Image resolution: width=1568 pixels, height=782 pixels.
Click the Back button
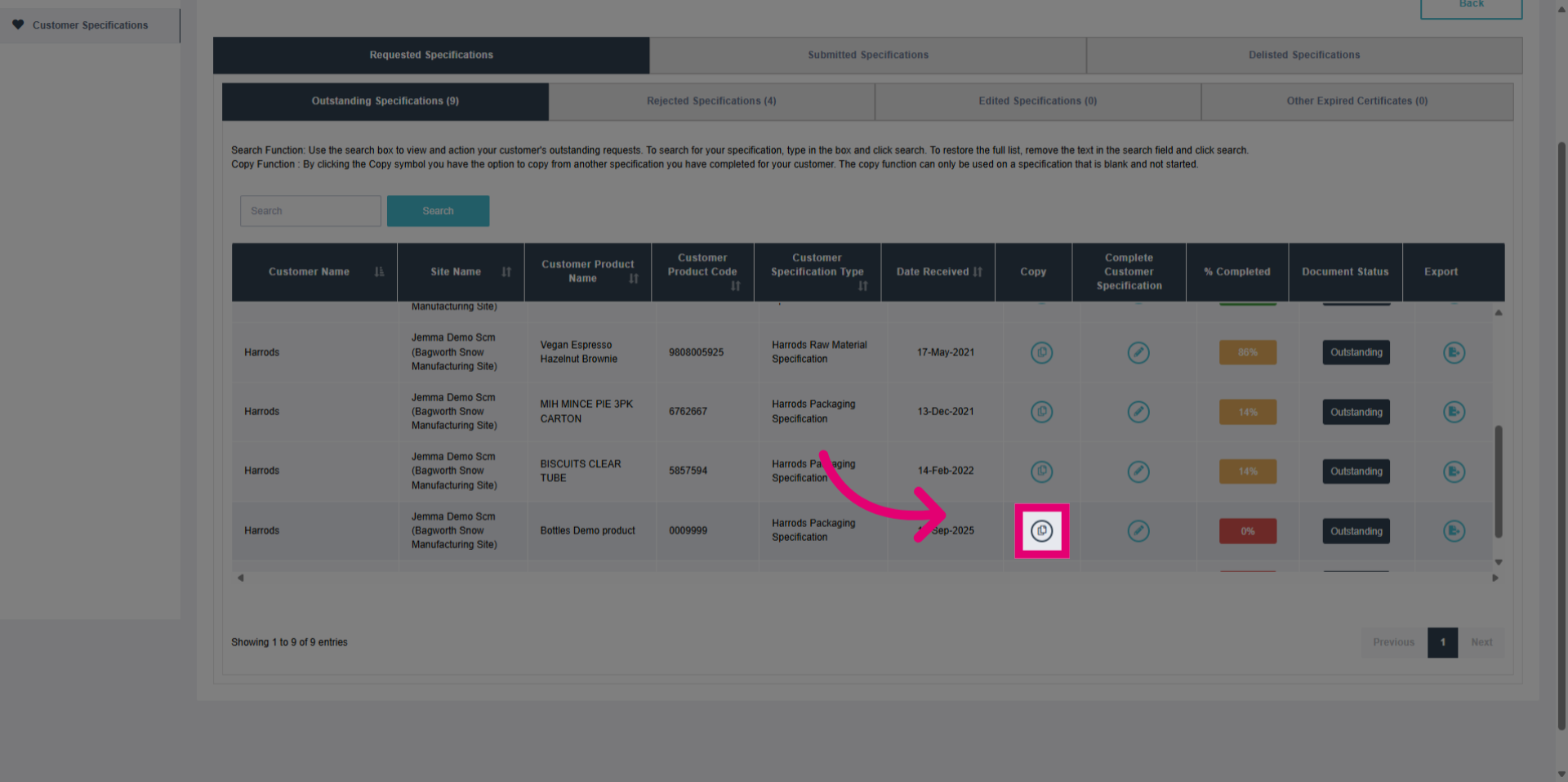[x=1471, y=7]
